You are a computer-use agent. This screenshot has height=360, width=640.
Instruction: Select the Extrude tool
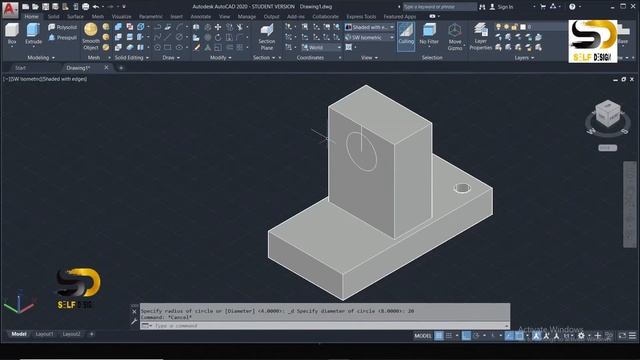click(33, 34)
